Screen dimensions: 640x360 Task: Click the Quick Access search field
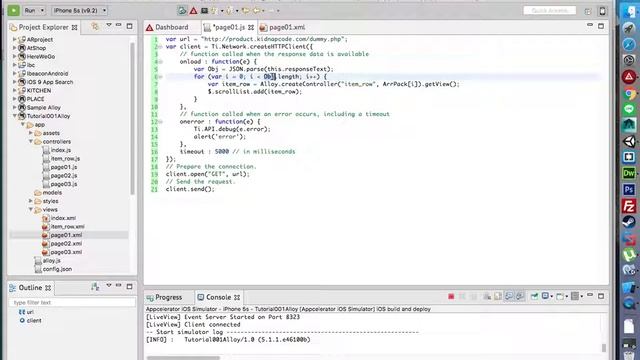pyautogui.click(x=549, y=10)
